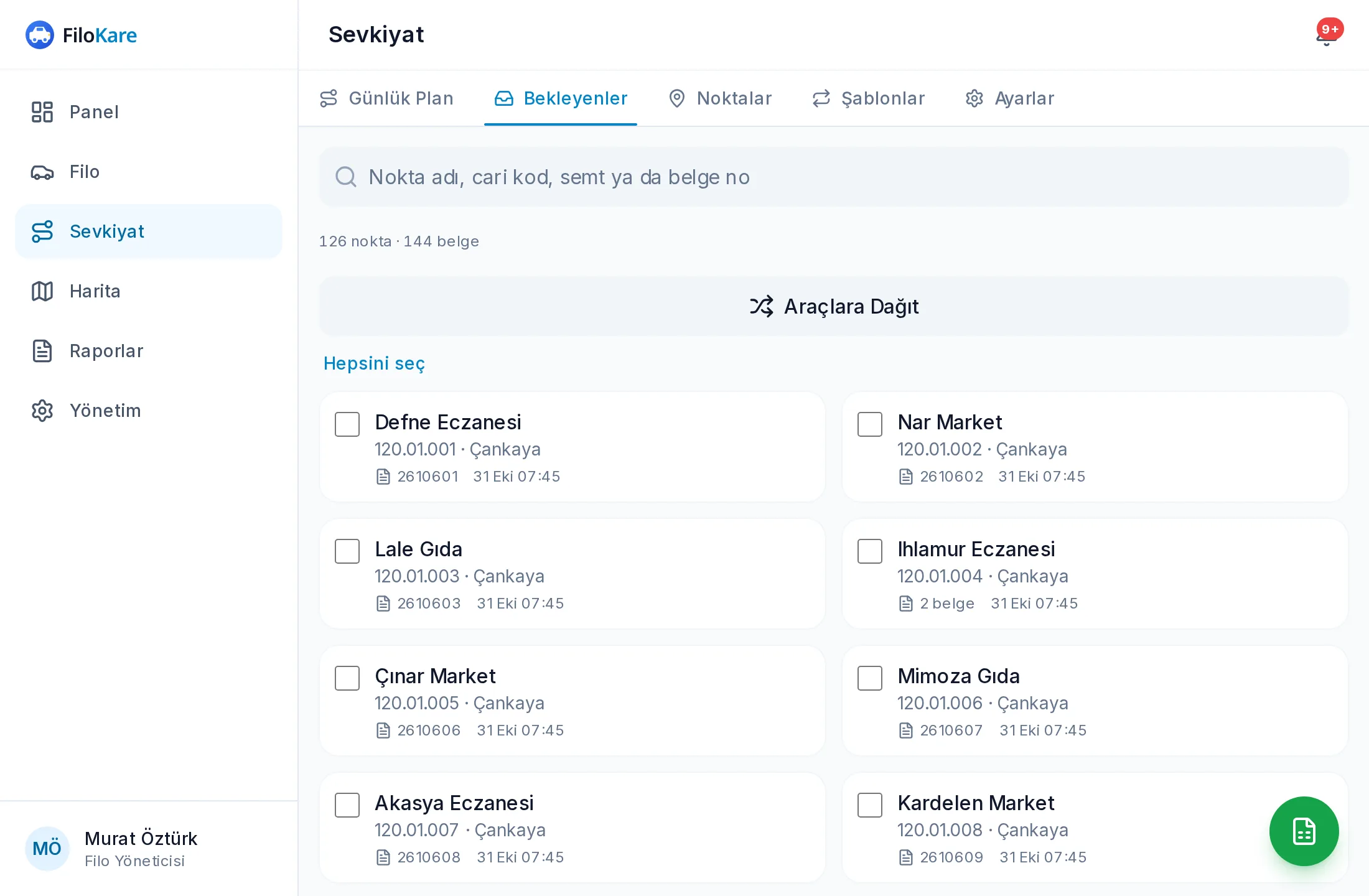Click the Filo car icon in sidebar
This screenshot has height=896, width=1369.
pos(42,172)
